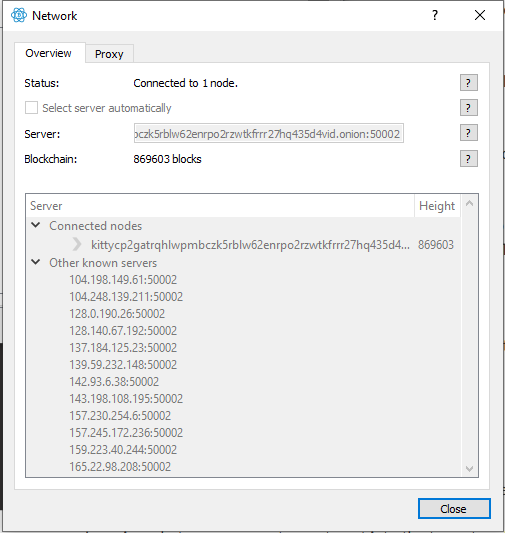This screenshot has width=505, height=533.
Task: Click the server list scrollbar down arrow
Action: coord(469,469)
